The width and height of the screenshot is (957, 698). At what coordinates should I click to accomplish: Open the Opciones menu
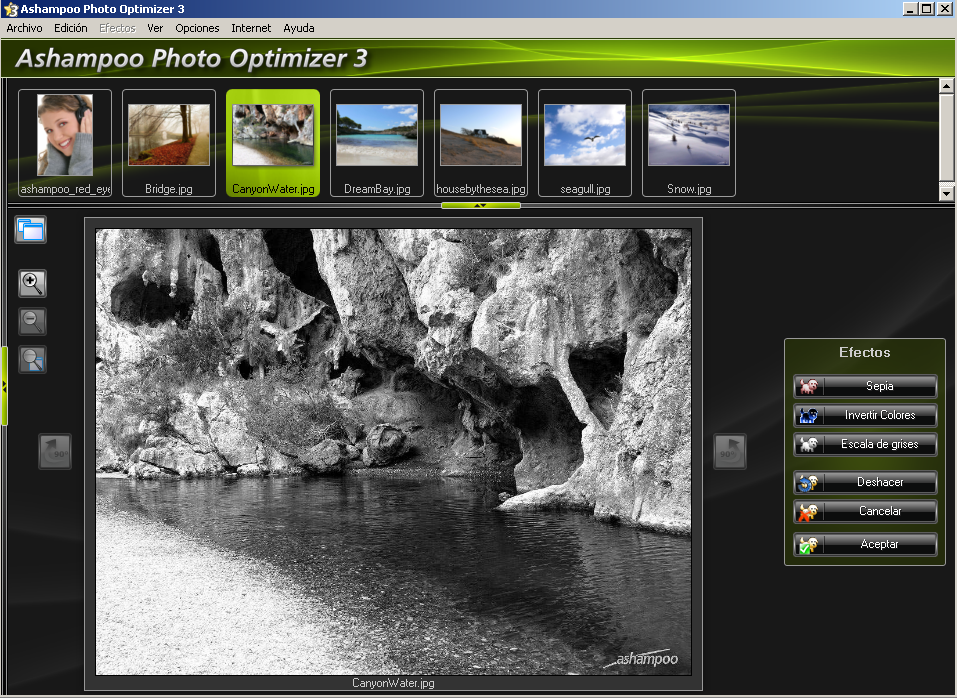[197, 28]
